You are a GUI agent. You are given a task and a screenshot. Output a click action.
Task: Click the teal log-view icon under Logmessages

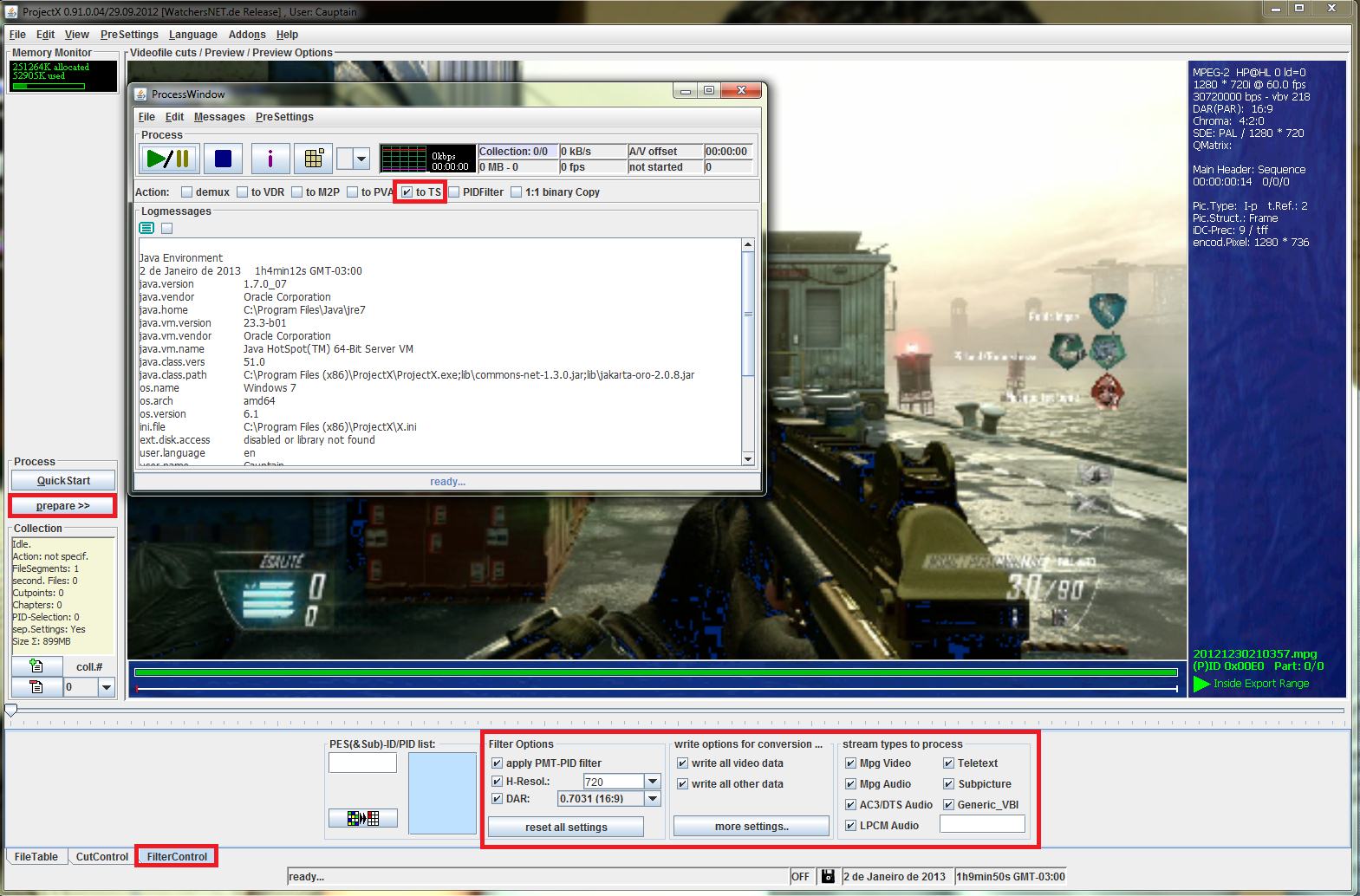tap(146, 228)
